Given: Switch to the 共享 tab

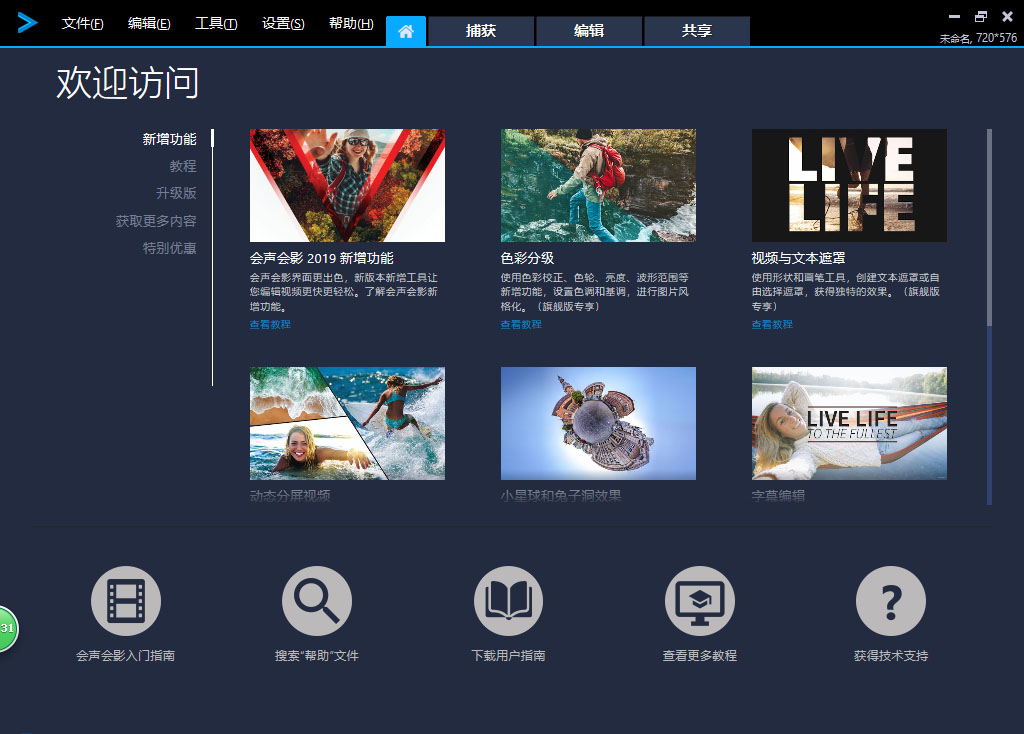Looking at the screenshot, I should click(697, 31).
